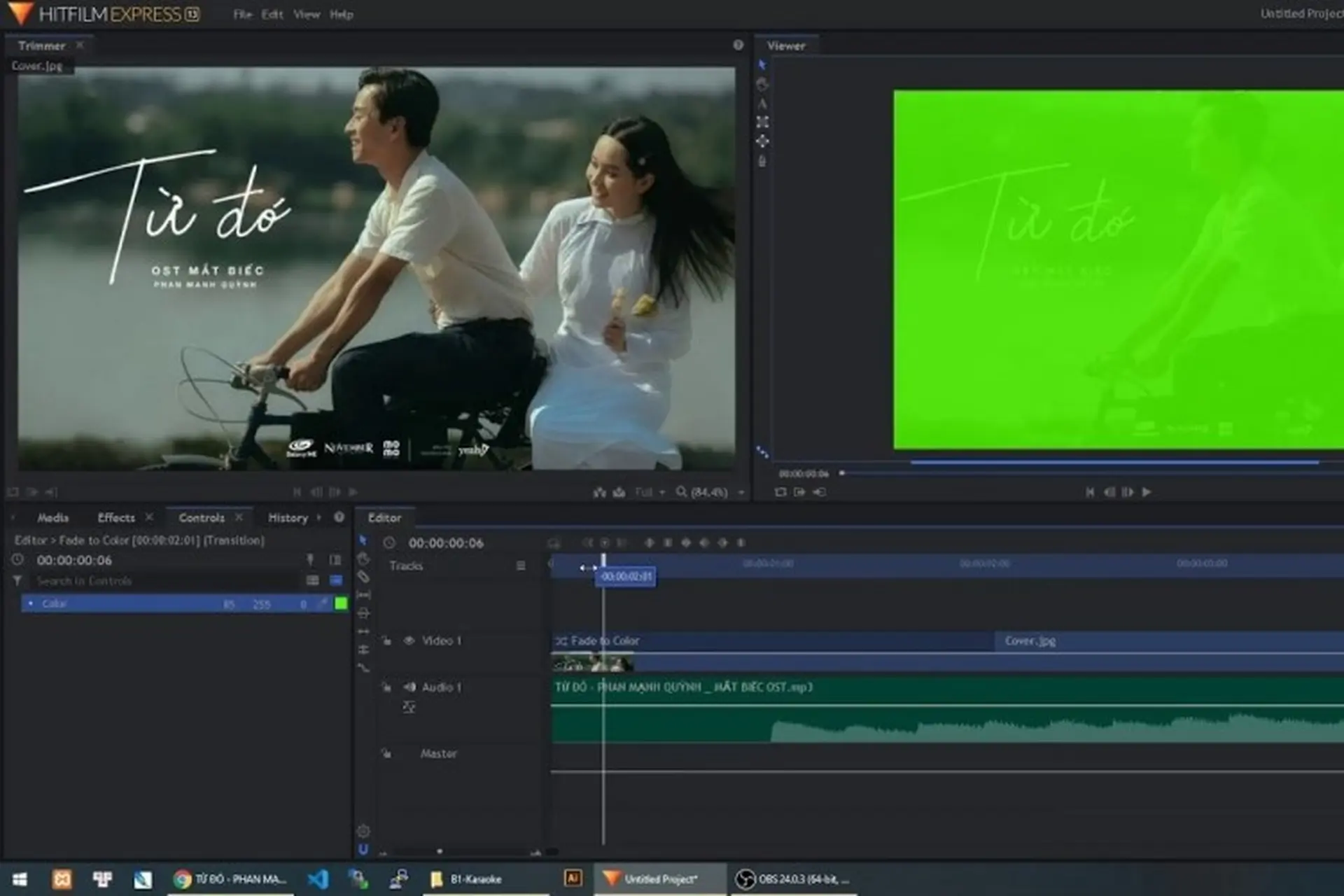Open the filter icon in Controls
The width and height of the screenshot is (1344, 896).
coord(17,581)
